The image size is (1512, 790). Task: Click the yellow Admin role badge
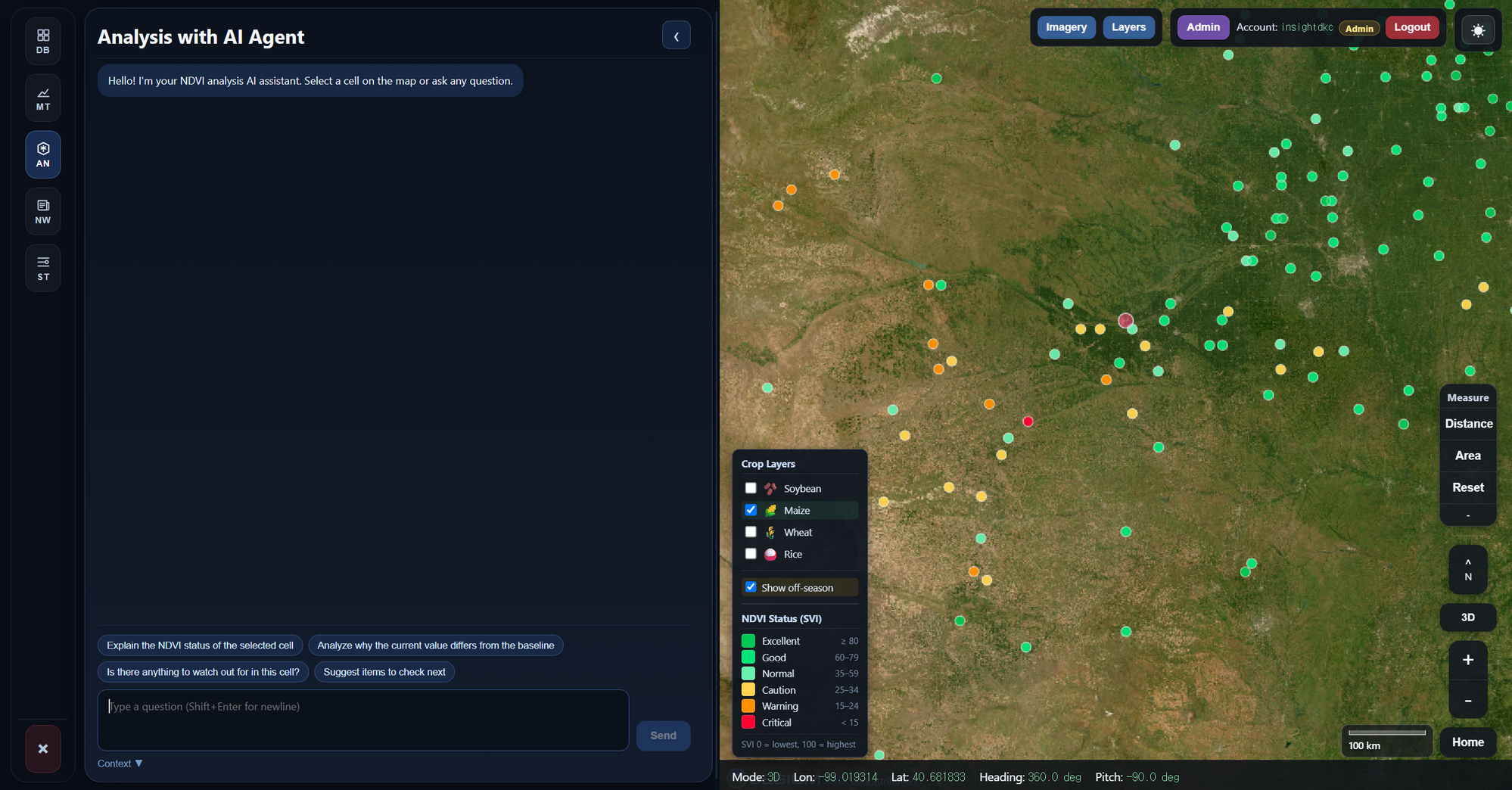click(1359, 29)
